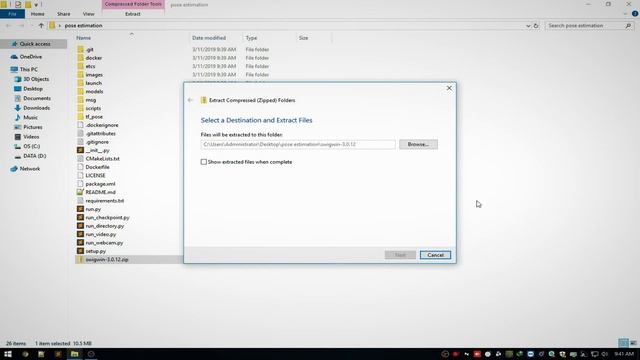Open Desktop in sidebar
This screenshot has height=360, width=640.
click(33, 89)
